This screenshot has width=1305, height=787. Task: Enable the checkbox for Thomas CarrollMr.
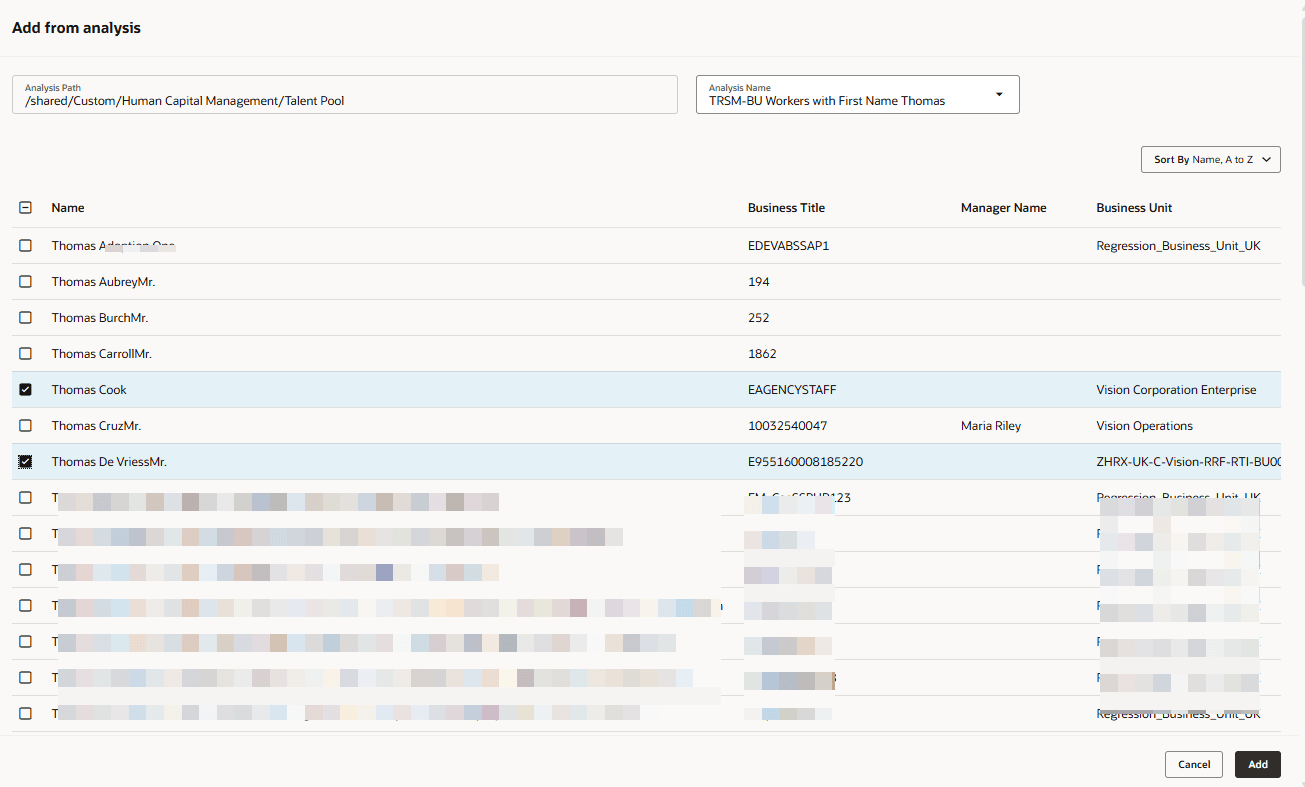26,354
